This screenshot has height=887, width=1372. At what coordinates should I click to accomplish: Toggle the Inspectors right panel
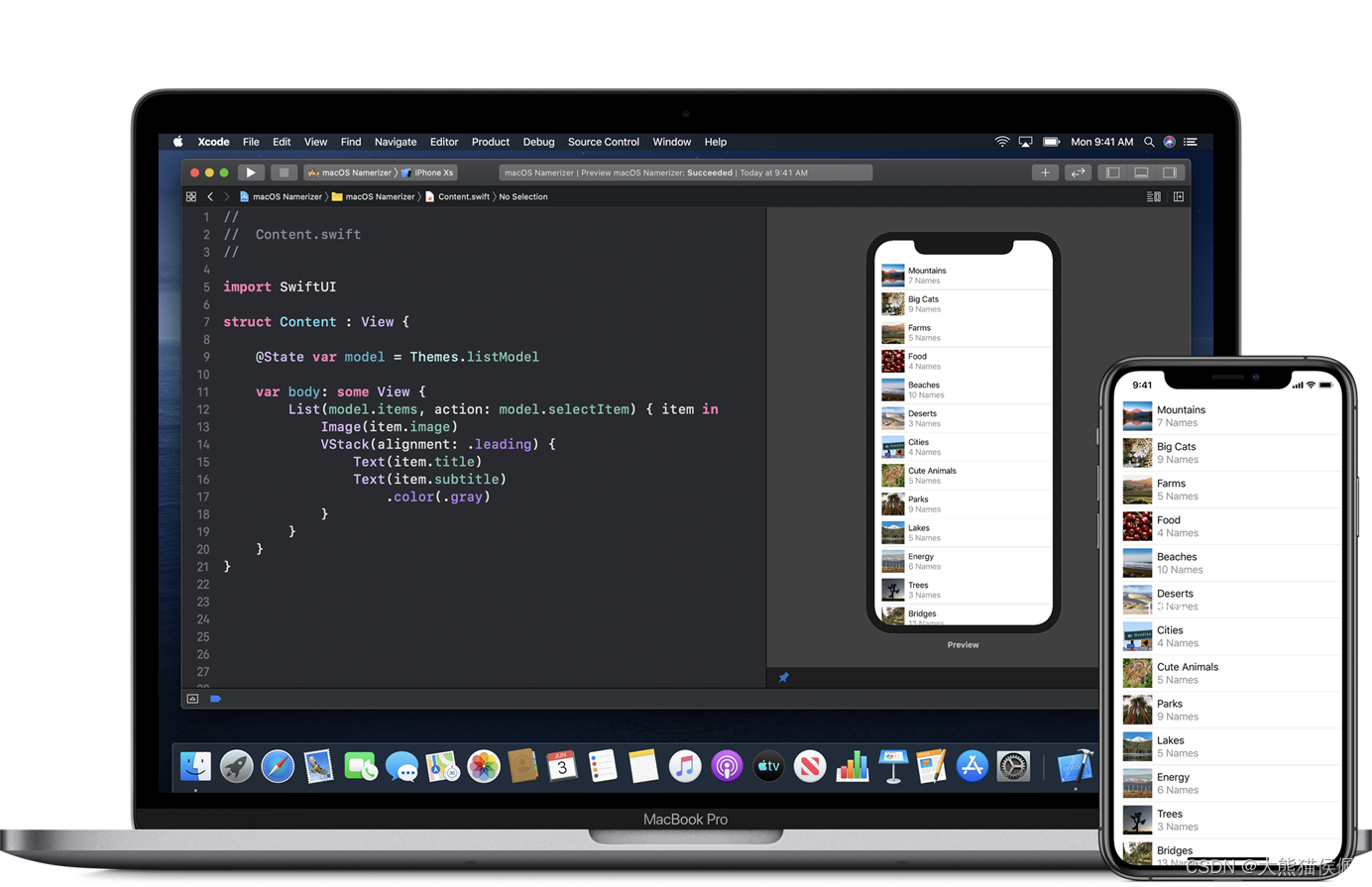1170,172
